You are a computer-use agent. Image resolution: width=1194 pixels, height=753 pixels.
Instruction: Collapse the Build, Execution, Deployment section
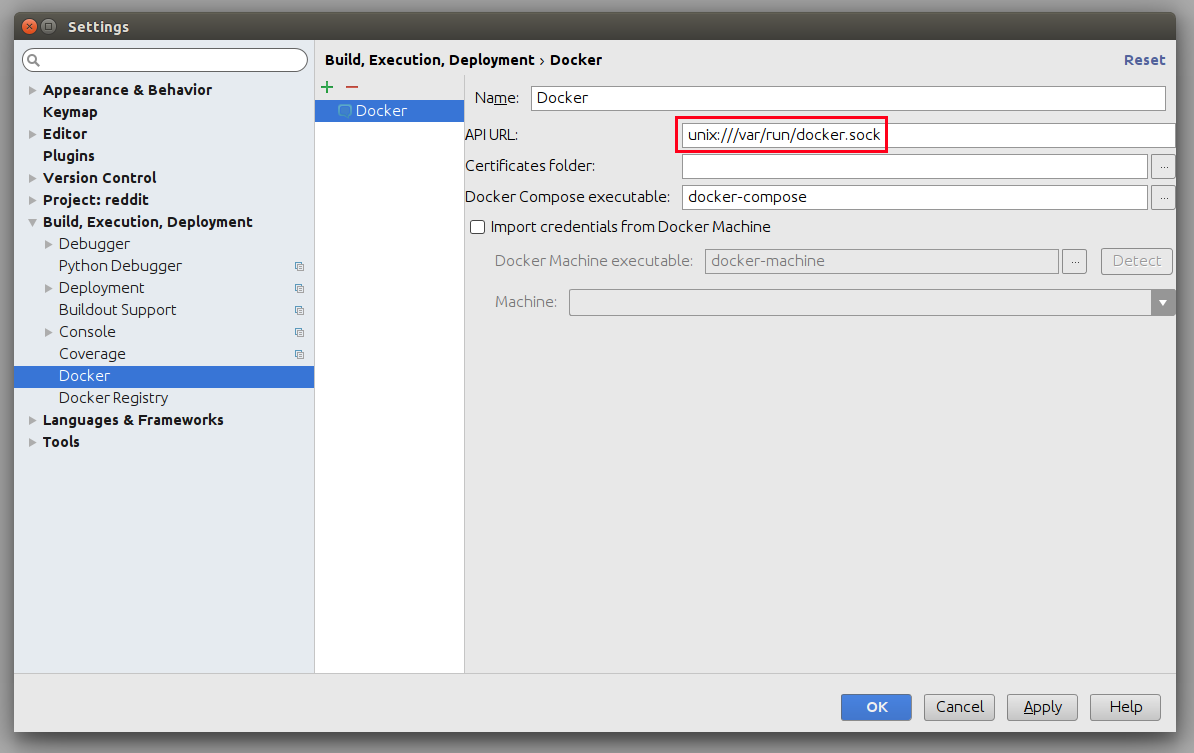pos(32,221)
